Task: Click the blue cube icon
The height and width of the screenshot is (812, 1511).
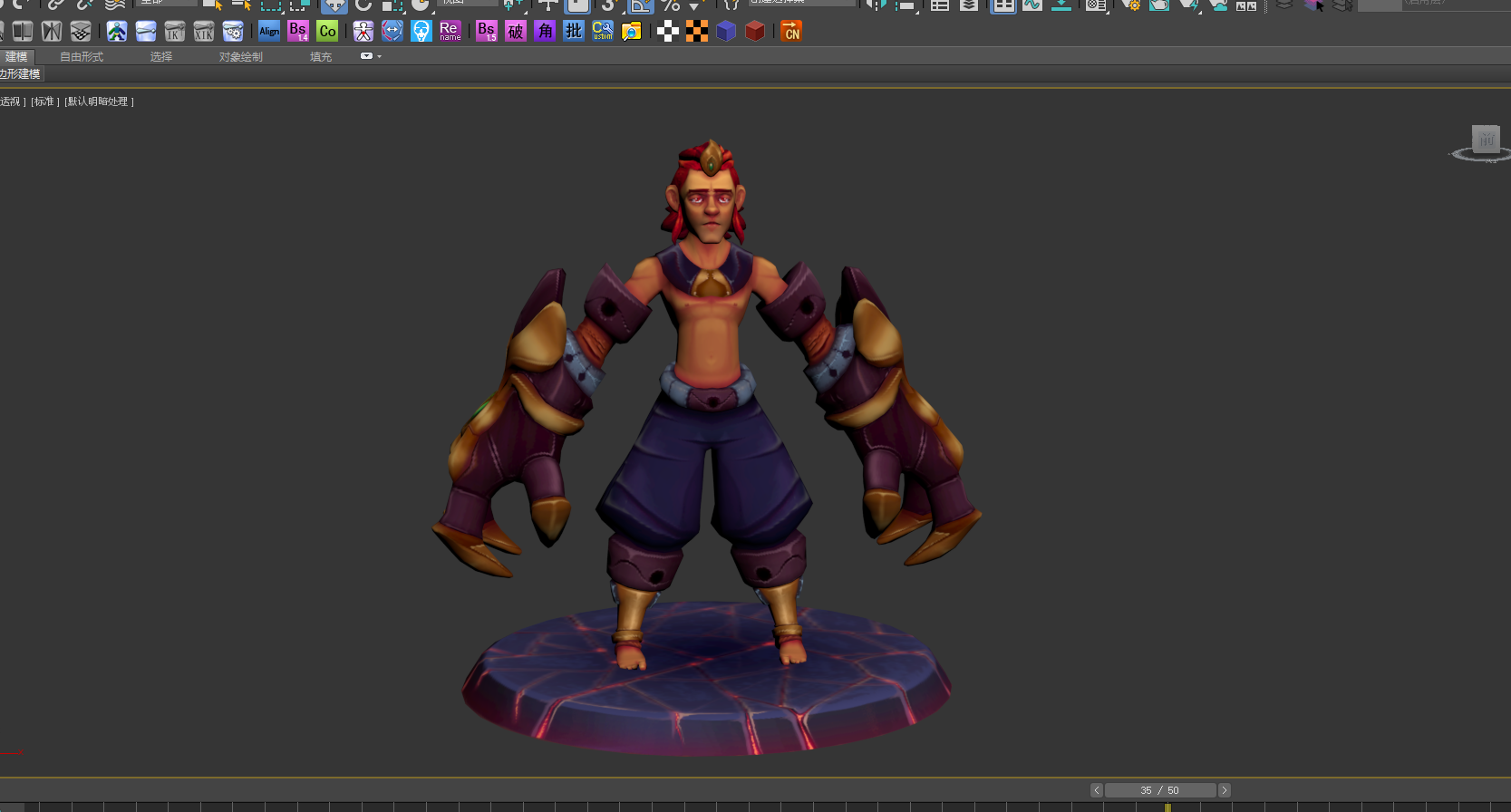Action: (x=726, y=32)
